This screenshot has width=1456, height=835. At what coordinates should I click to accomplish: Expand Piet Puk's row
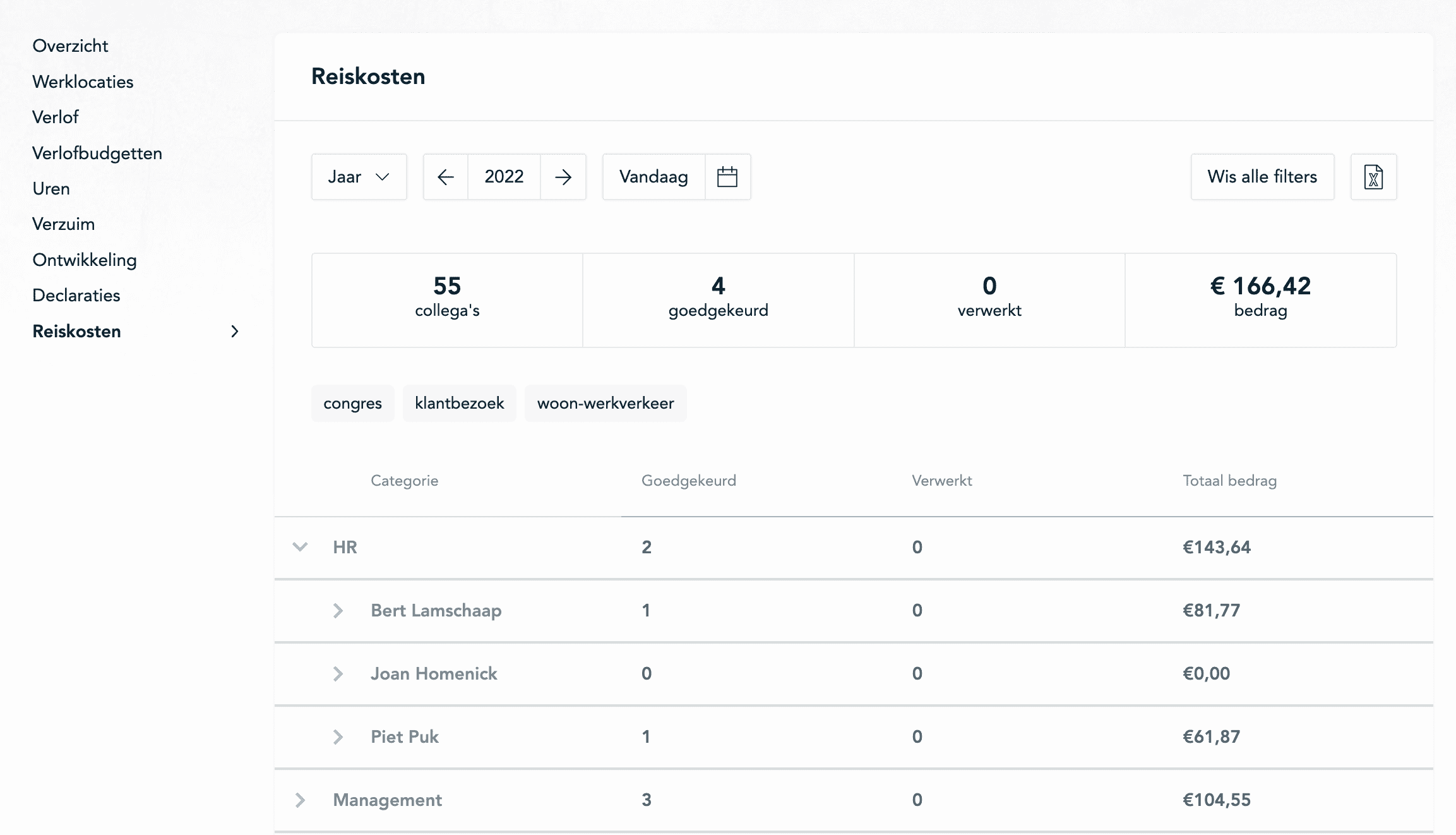pos(338,737)
